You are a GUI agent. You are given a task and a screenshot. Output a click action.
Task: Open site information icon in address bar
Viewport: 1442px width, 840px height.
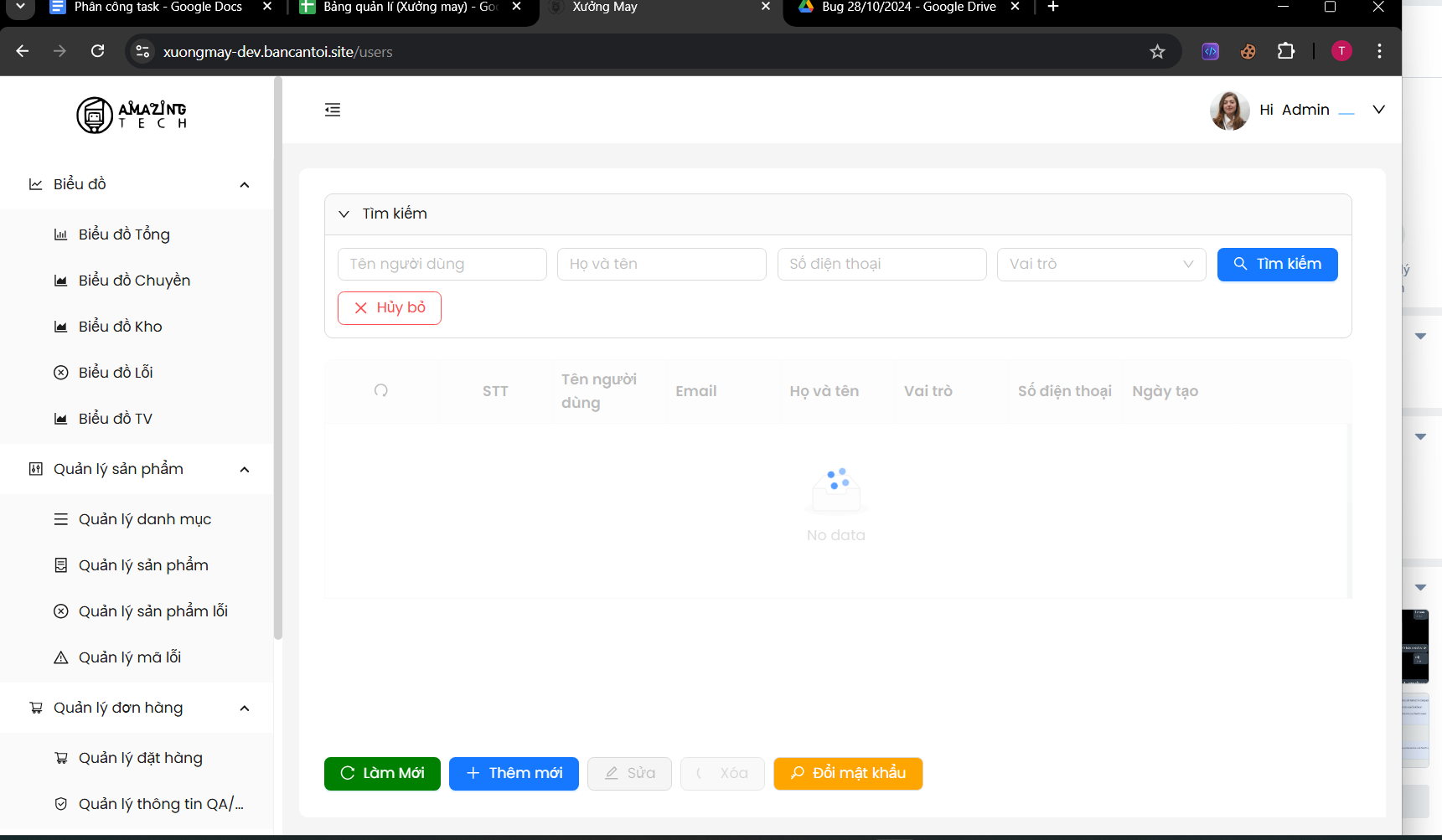point(142,52)
